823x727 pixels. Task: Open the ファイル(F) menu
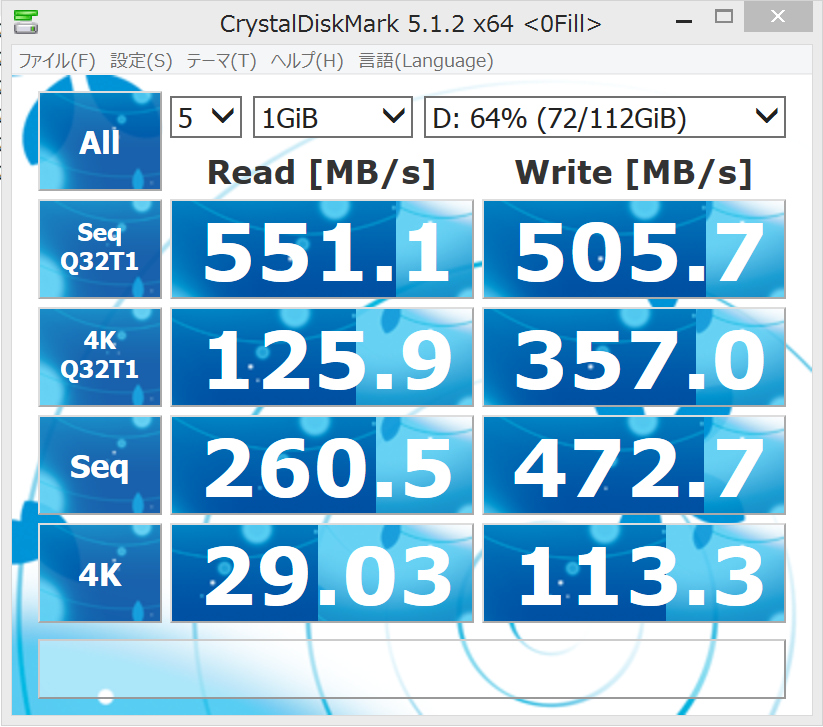57,61
